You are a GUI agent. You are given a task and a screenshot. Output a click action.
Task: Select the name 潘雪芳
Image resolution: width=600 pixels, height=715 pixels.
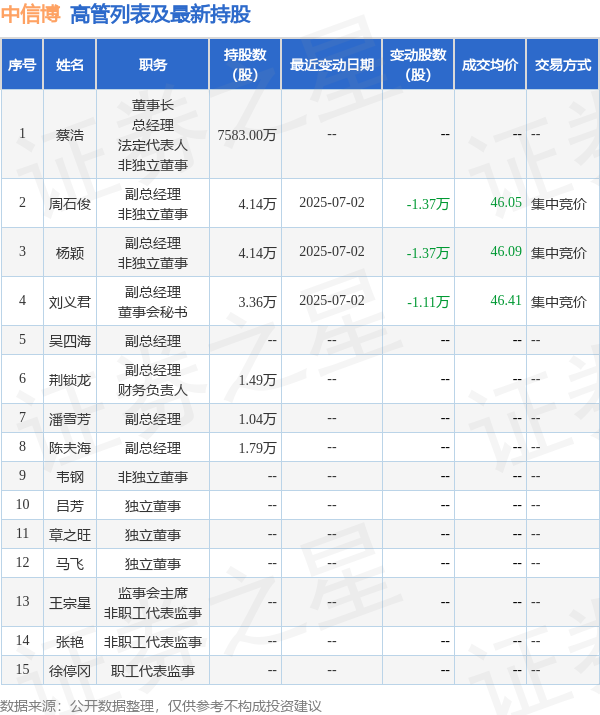tap(70, 419)
